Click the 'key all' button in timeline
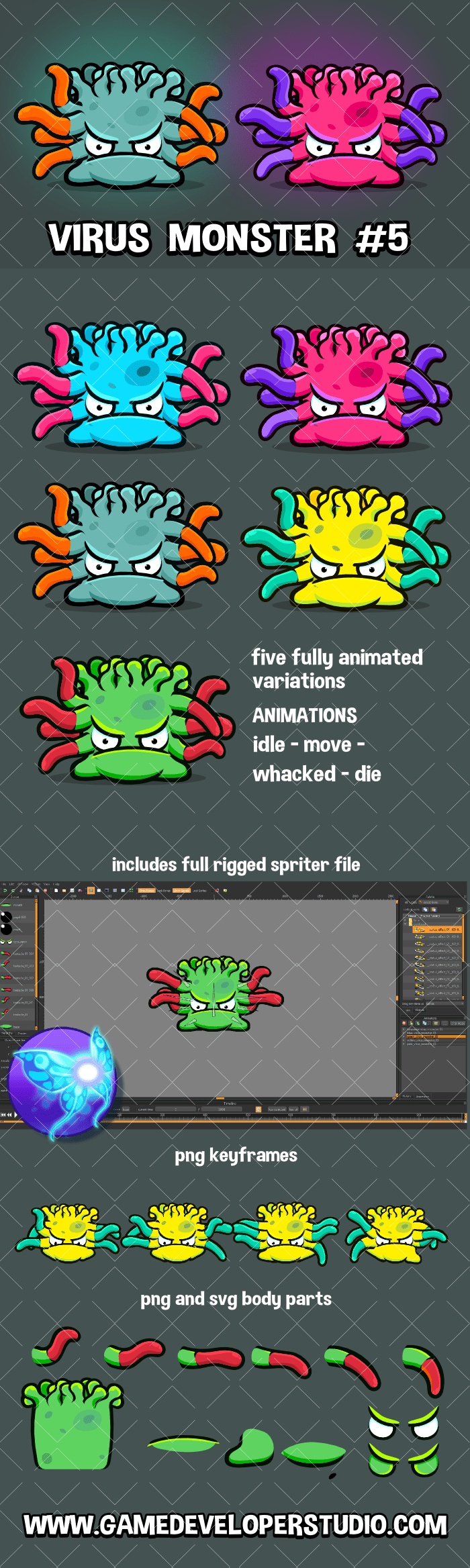 coord(293,1109)
